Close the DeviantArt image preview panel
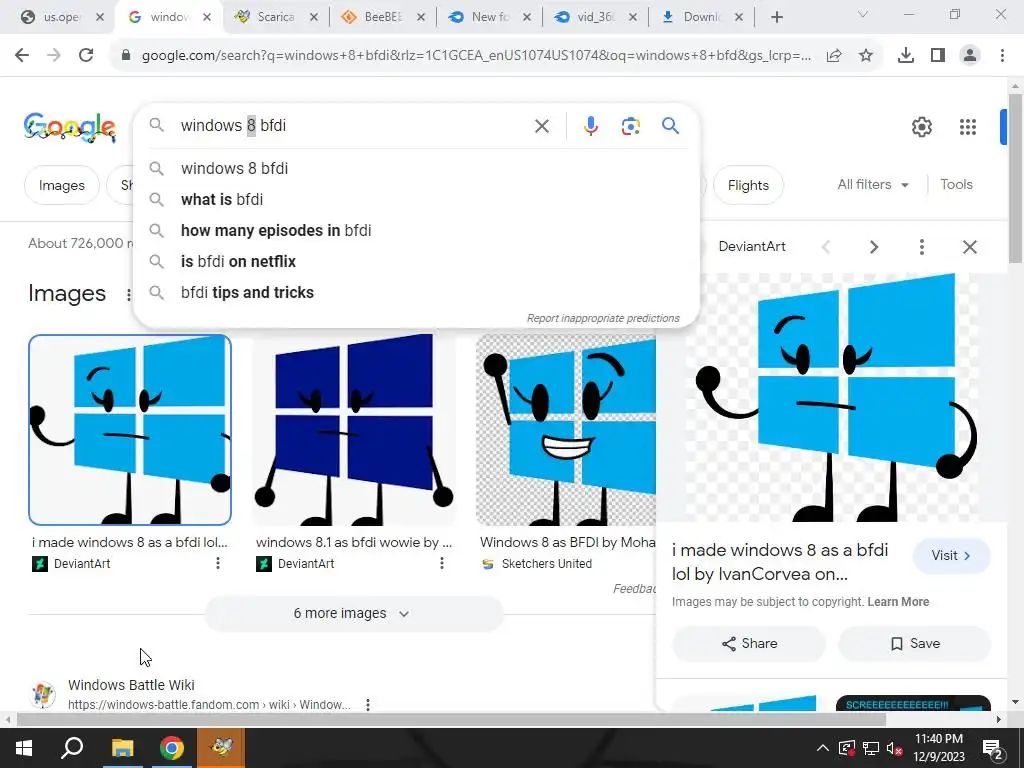 pyautogui.click(x=970, y=247)
